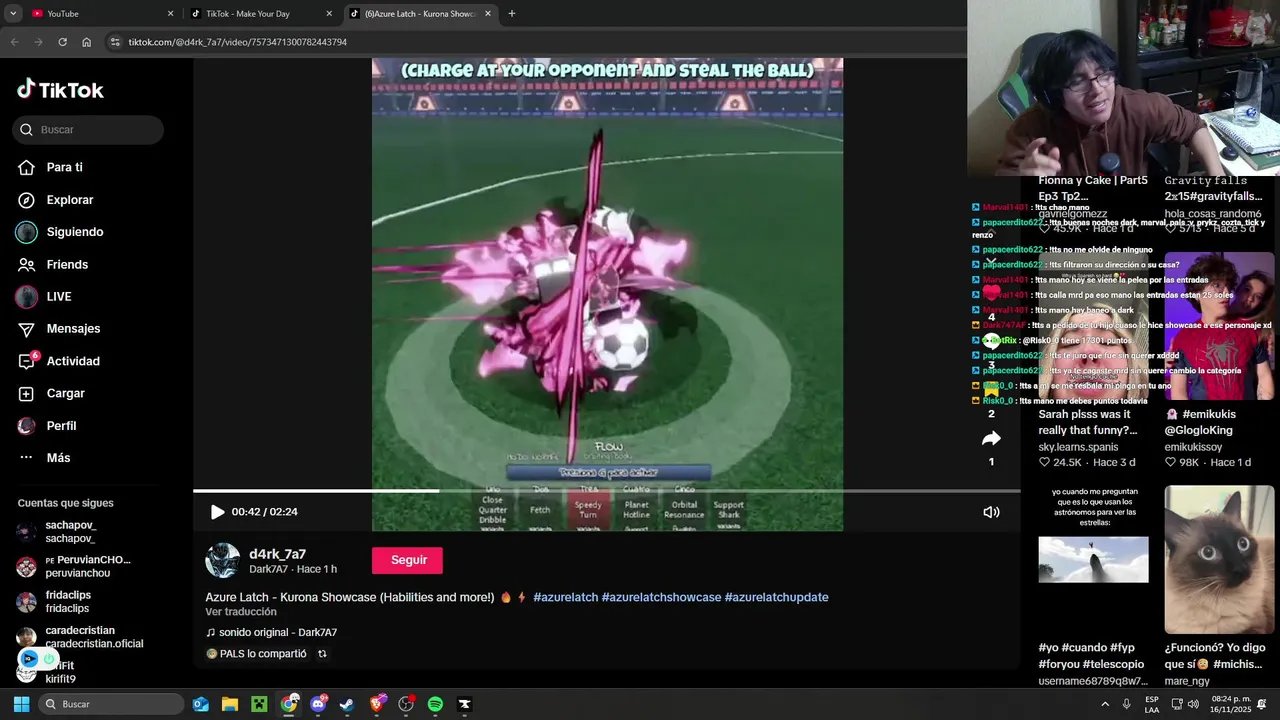Open the Cargar upload page
The height and width of the screenshot is (720, 1280).
coord(65,394)
